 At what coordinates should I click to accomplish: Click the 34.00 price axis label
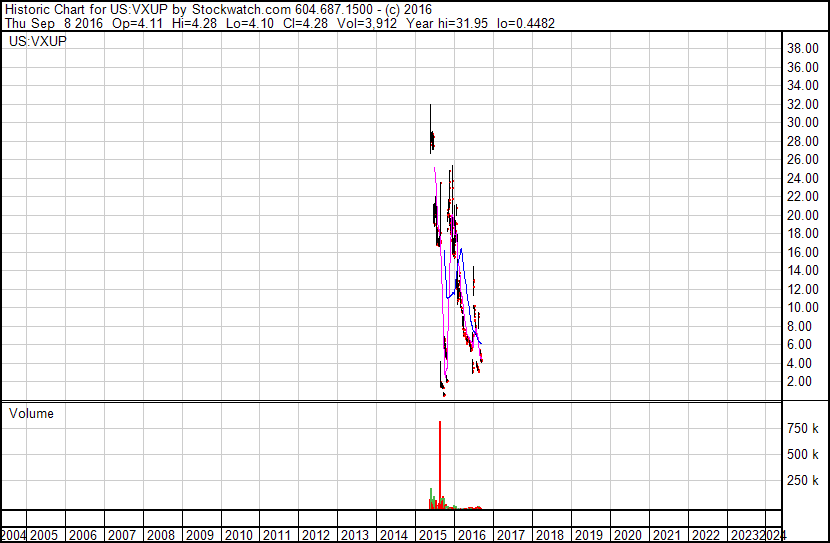point(803,86)
